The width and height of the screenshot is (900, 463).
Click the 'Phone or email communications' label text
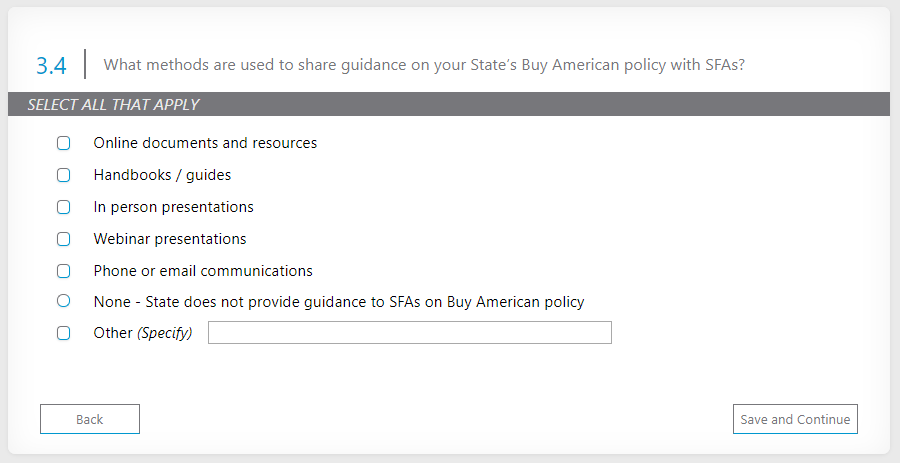[203, 271]
